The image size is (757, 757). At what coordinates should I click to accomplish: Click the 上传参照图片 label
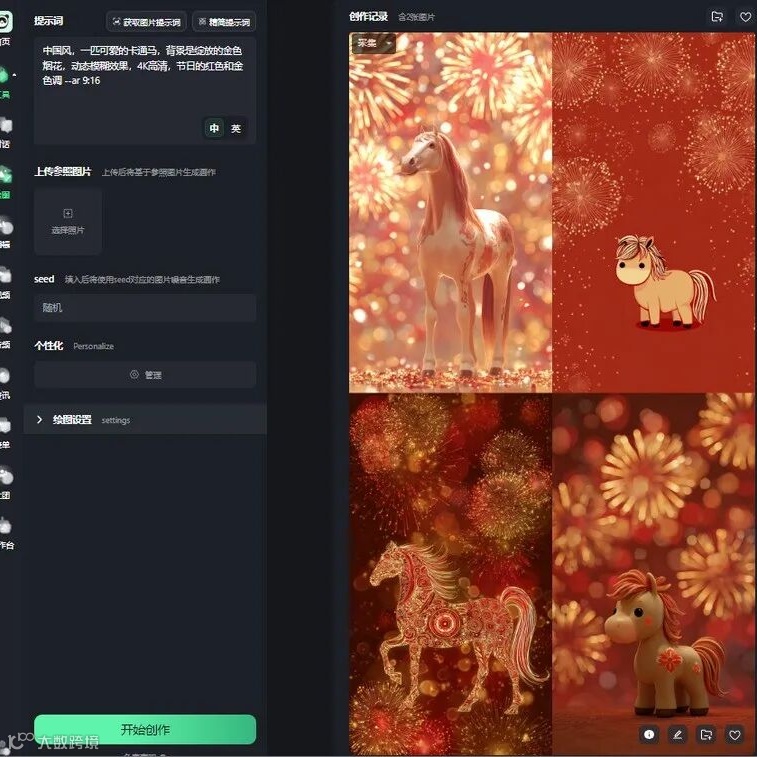[62, 172]
